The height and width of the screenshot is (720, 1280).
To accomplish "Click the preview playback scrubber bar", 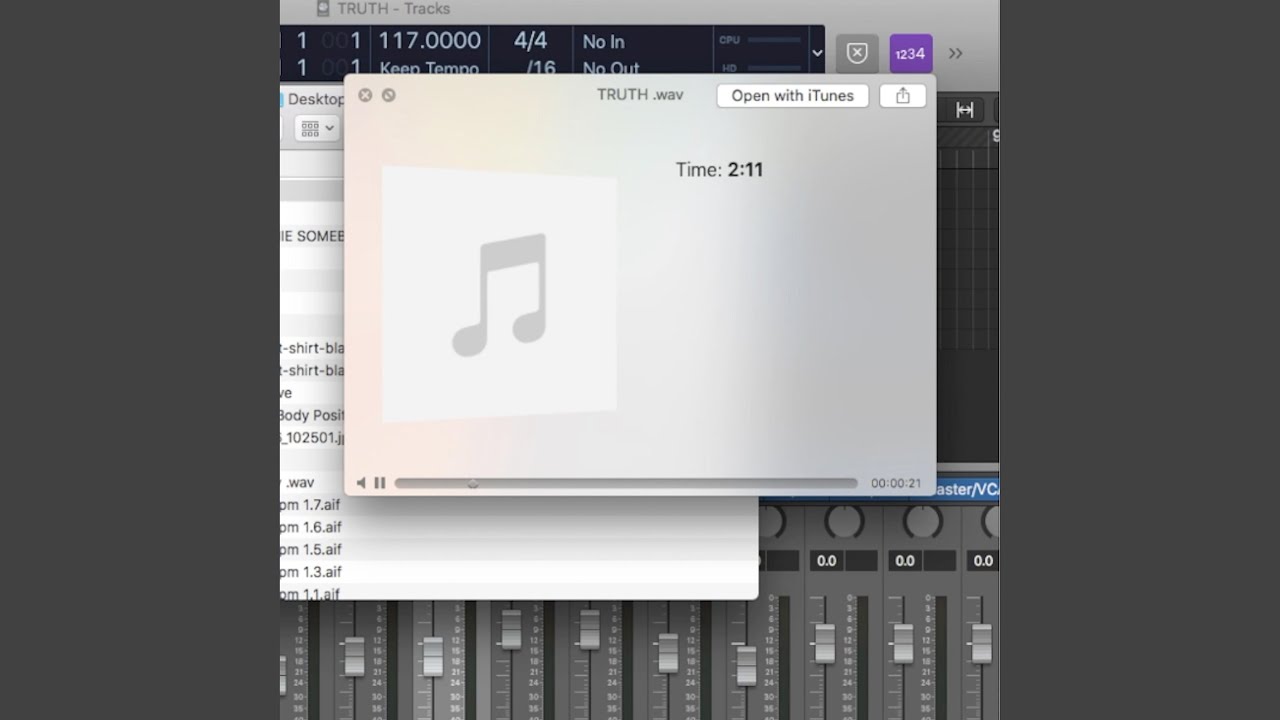I will pyautogui.click(x=626, y=483).
